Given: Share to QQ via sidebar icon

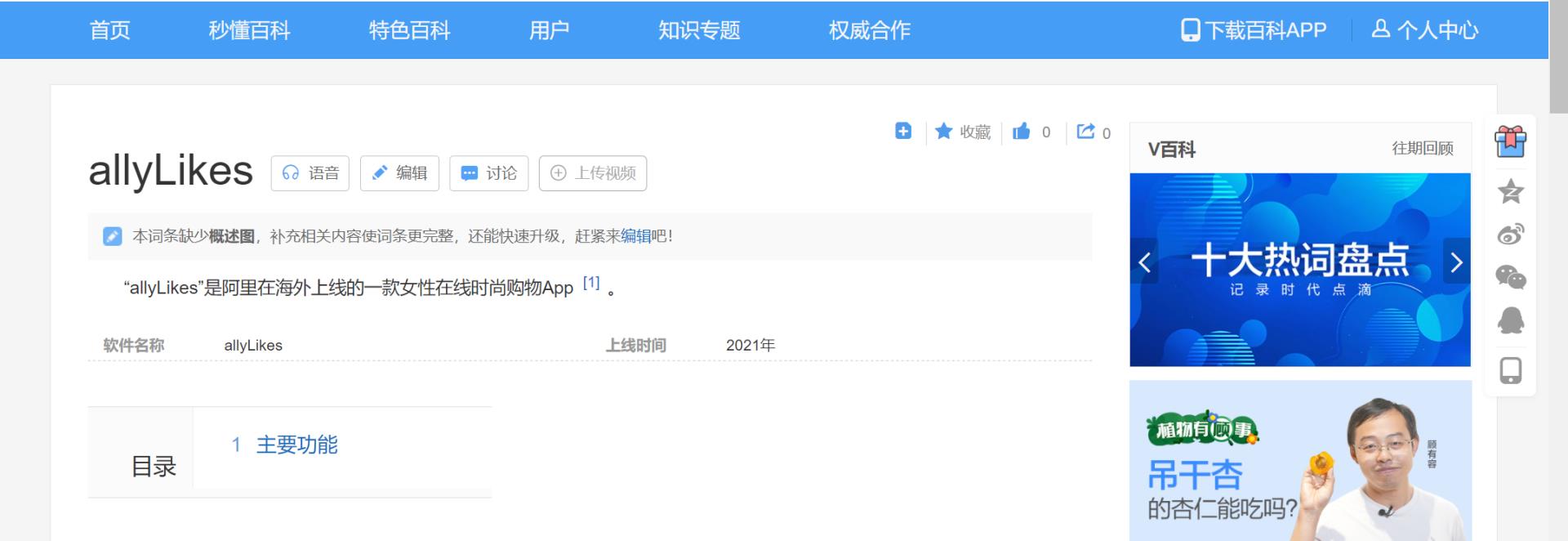Looking at the screenshot, I should pyautogui.click(x=1511, y=320).
